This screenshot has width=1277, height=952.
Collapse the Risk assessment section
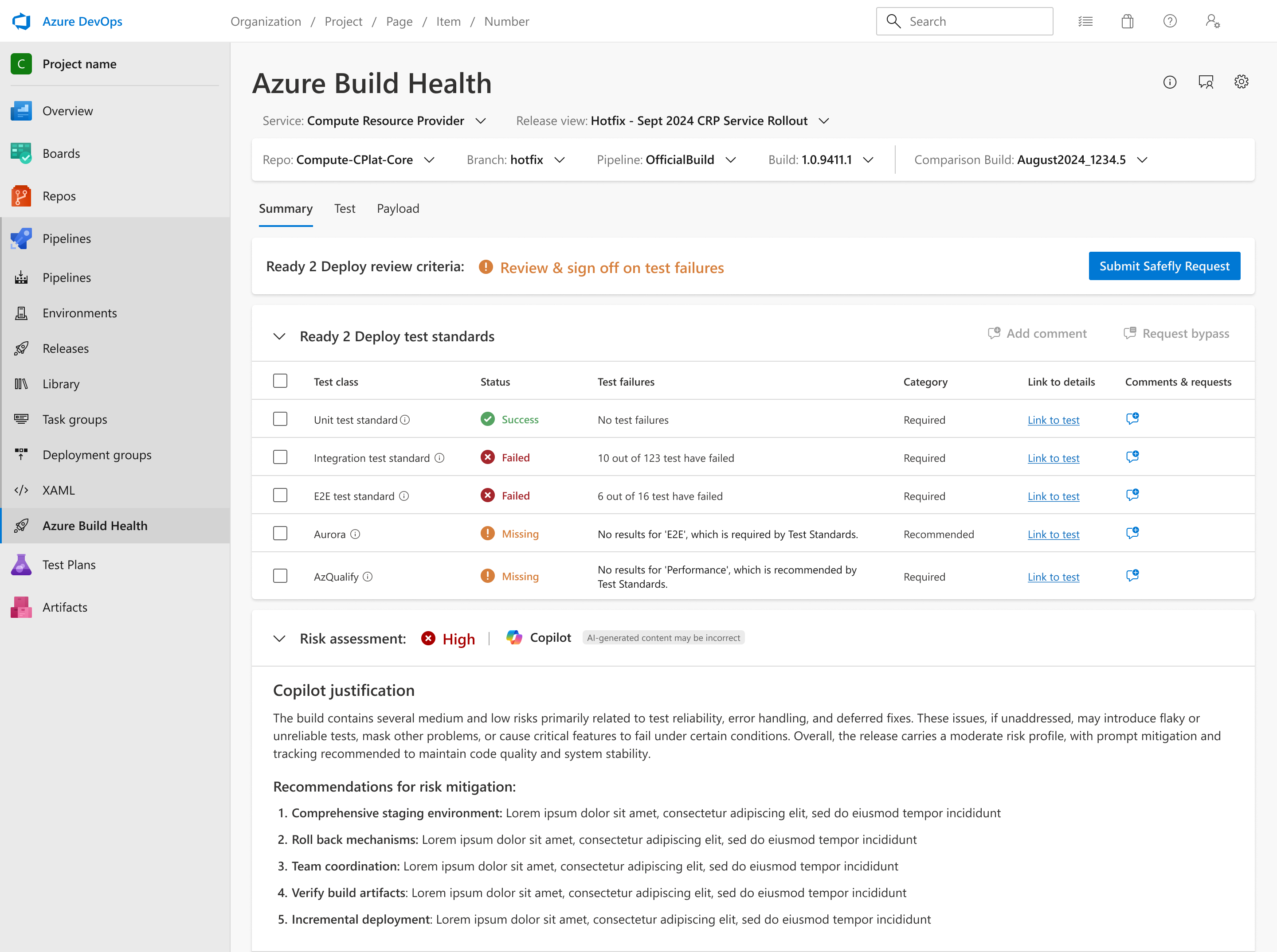click(280, 639)
